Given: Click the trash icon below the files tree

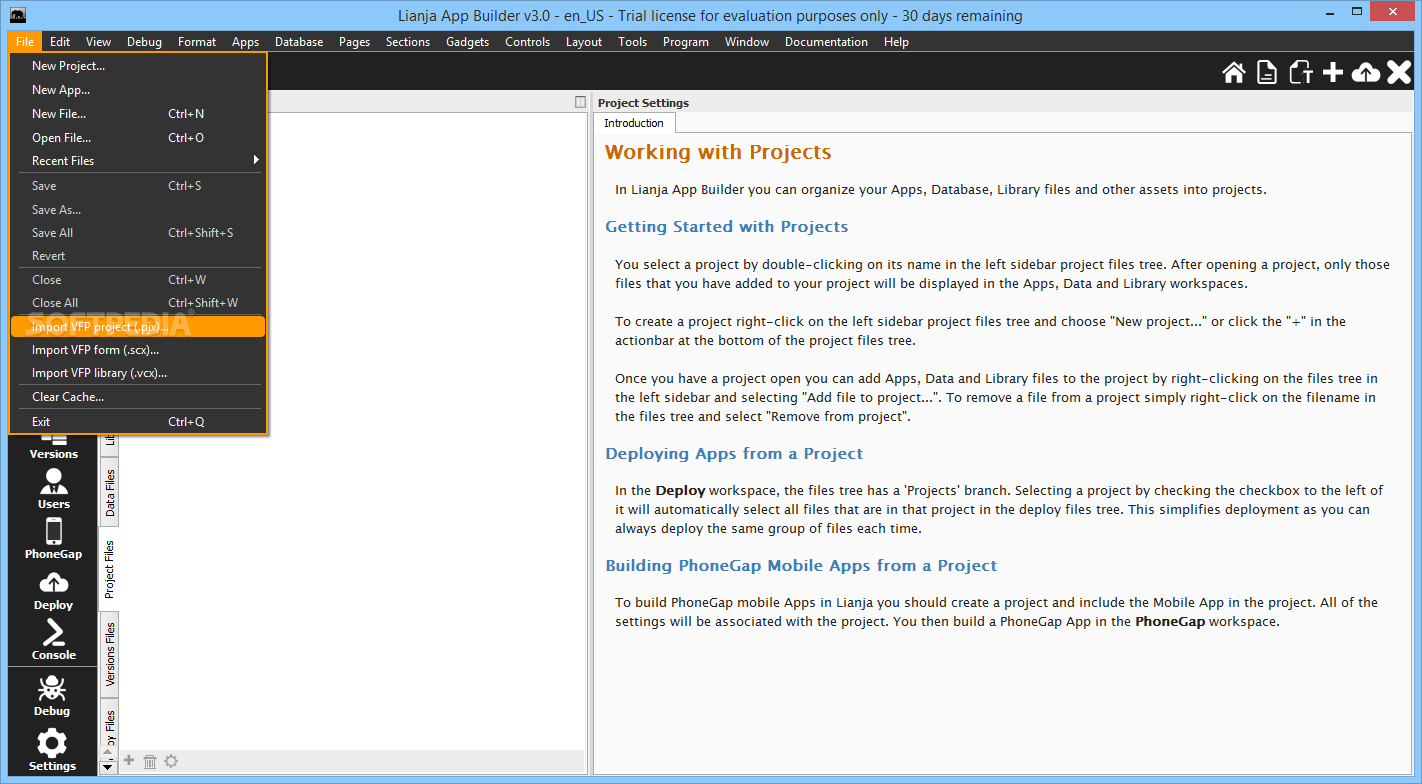Looking at the screenshot, I should coord(150,762).
